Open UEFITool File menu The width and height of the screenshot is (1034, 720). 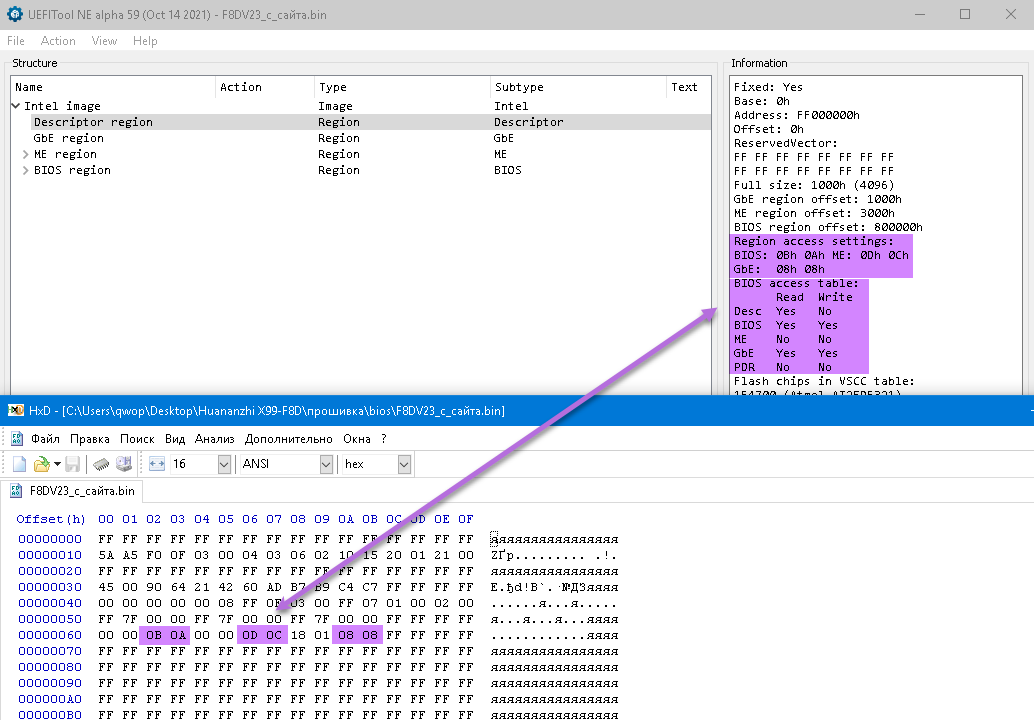pos(16,41)
